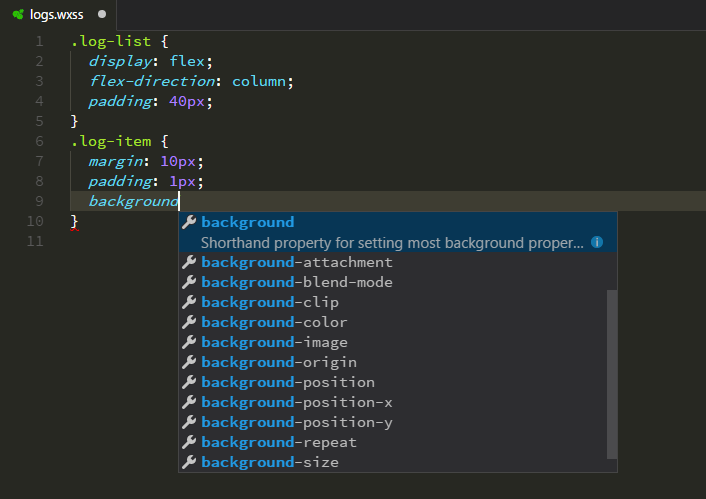
Task: Click wrench icon beside background-blend-mode
Action: point(189,281)
